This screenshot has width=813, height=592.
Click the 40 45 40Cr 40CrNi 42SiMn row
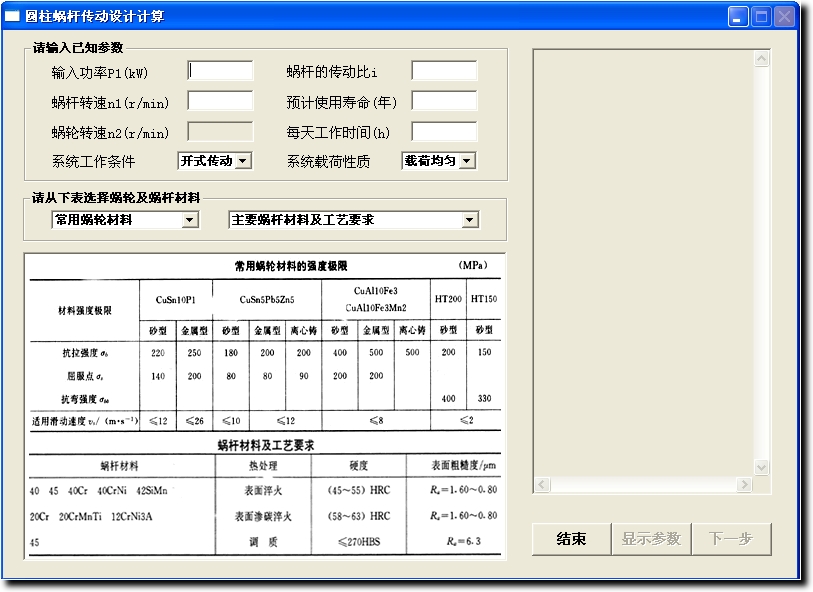tap(99, 490)
